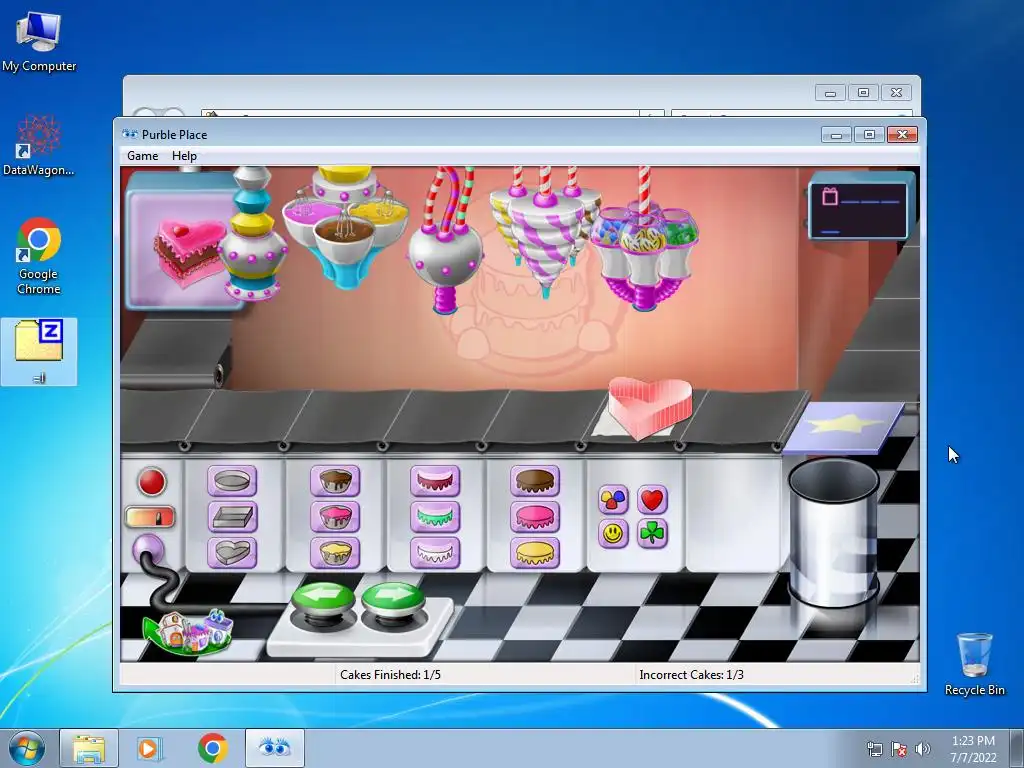Choose the yellow vanilla batter cake button

click(x=335, y=552)
